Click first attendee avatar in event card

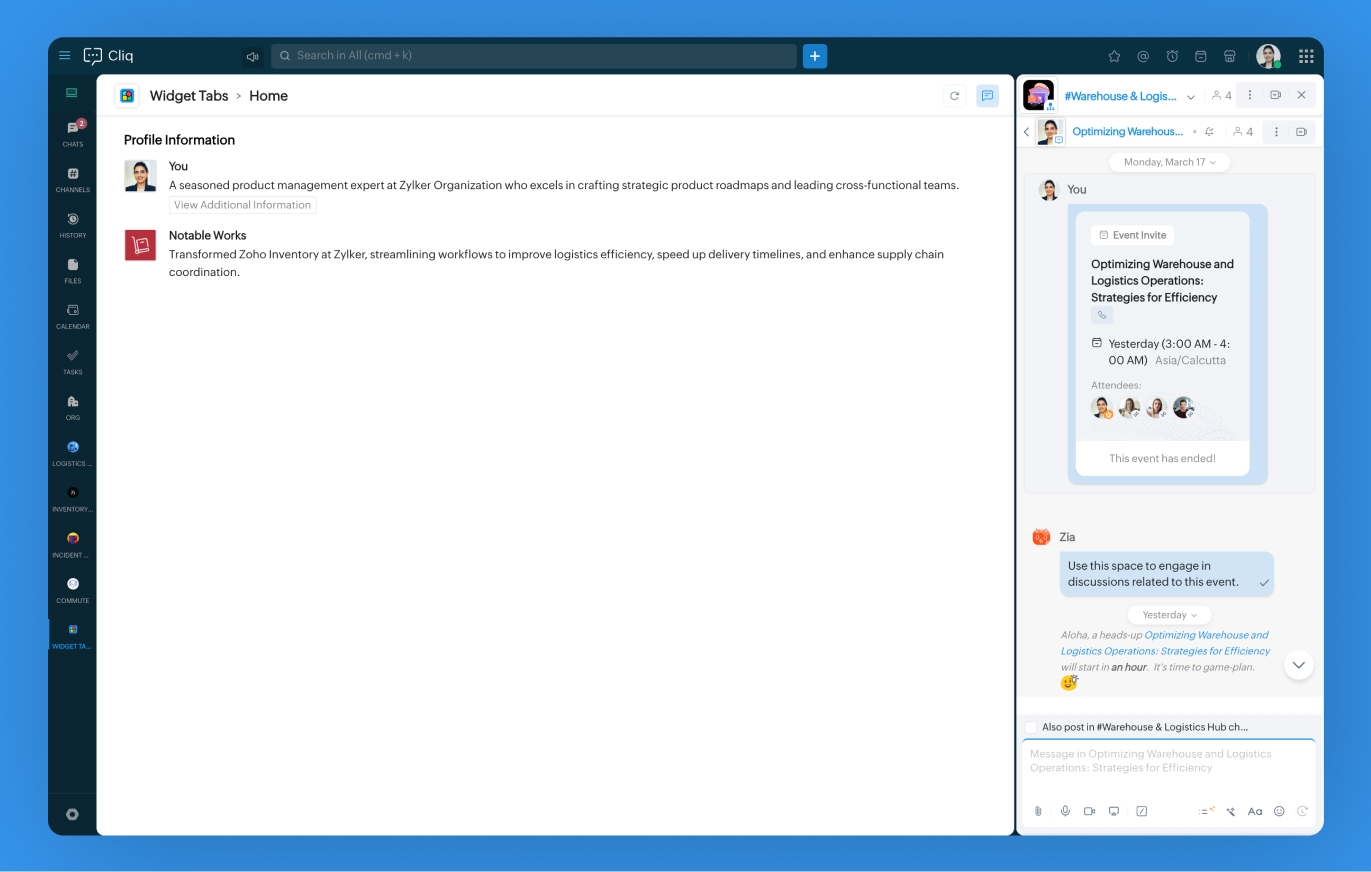(1102, 407)
